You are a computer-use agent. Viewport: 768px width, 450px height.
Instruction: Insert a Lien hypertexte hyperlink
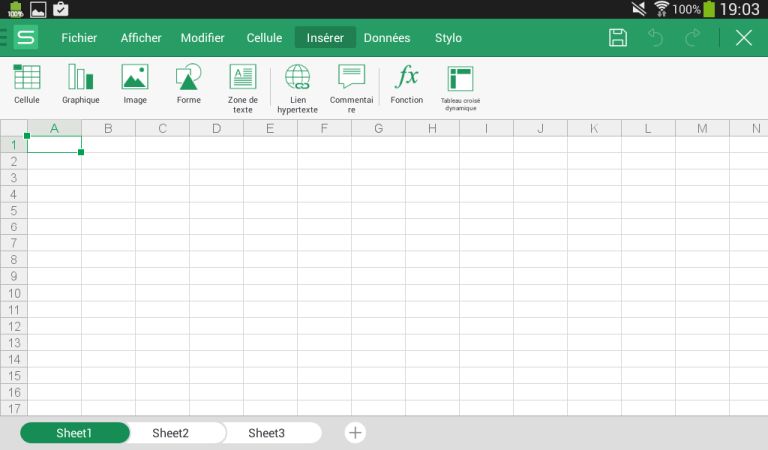click(297, 89)
